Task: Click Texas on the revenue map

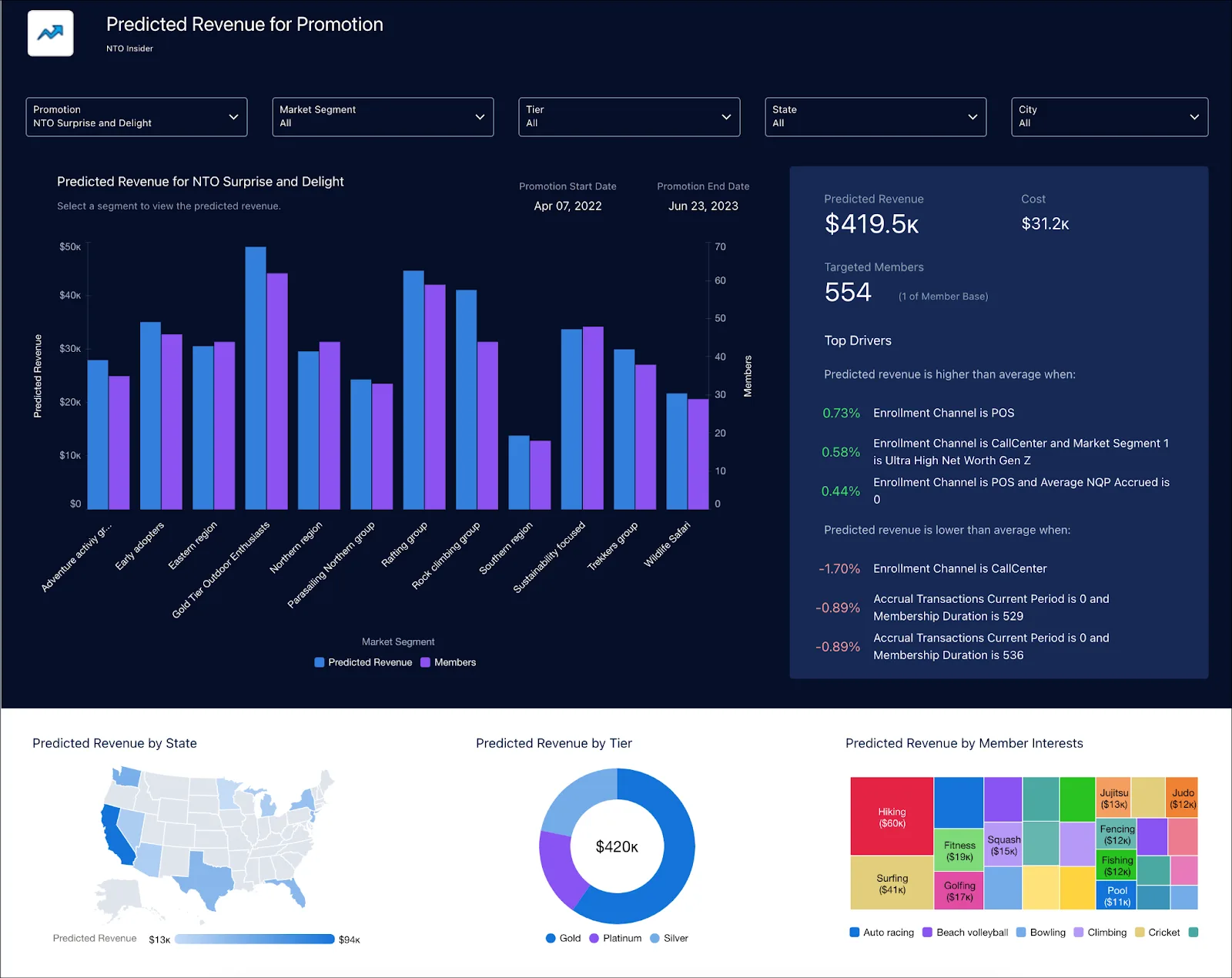Action: pyautogui.click(x=206, y=880)
